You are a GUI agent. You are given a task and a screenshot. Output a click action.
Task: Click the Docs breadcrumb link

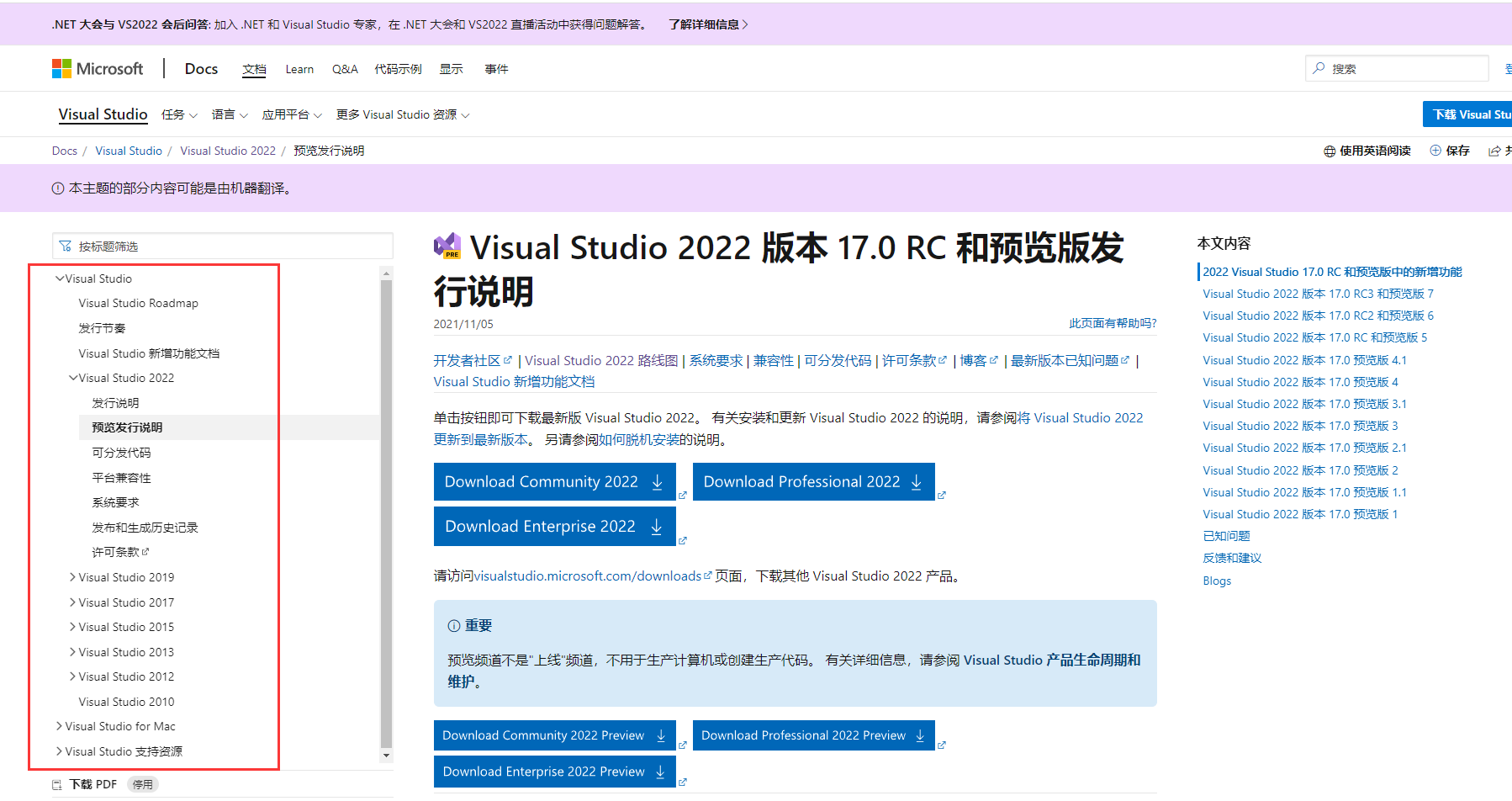point(65,151)
